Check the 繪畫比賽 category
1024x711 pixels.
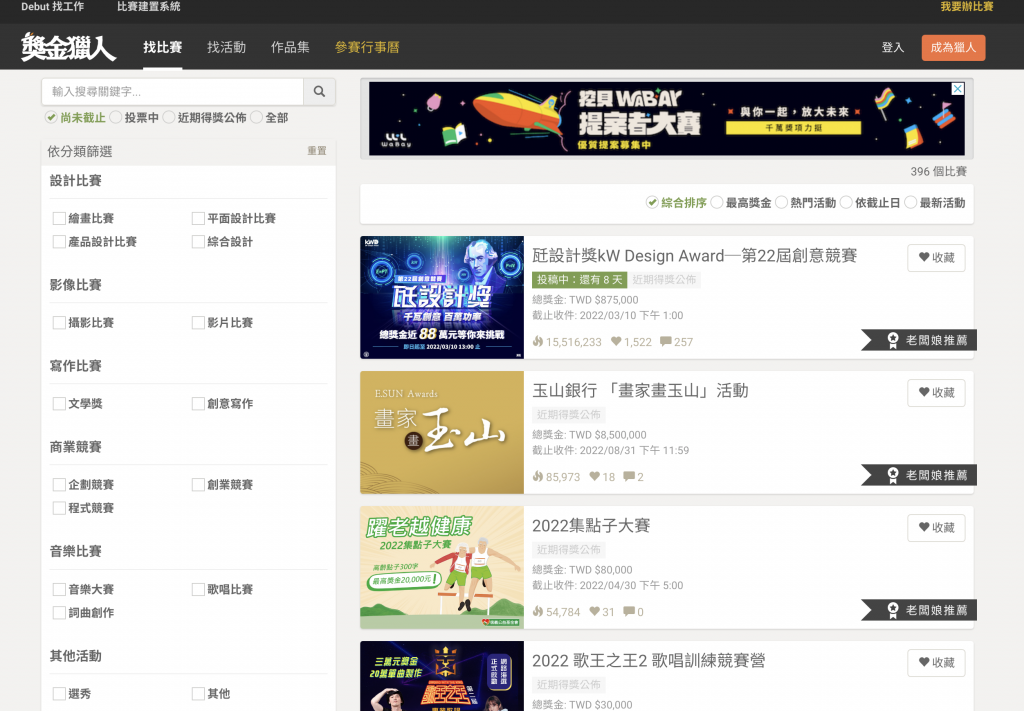59,218
